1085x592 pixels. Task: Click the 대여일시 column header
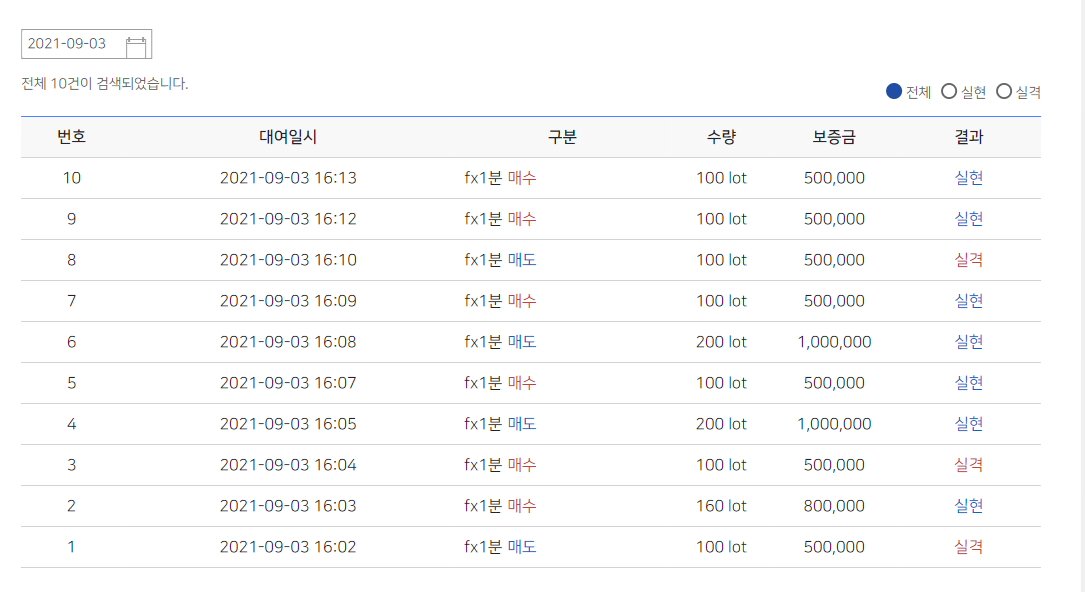point(288,137)
